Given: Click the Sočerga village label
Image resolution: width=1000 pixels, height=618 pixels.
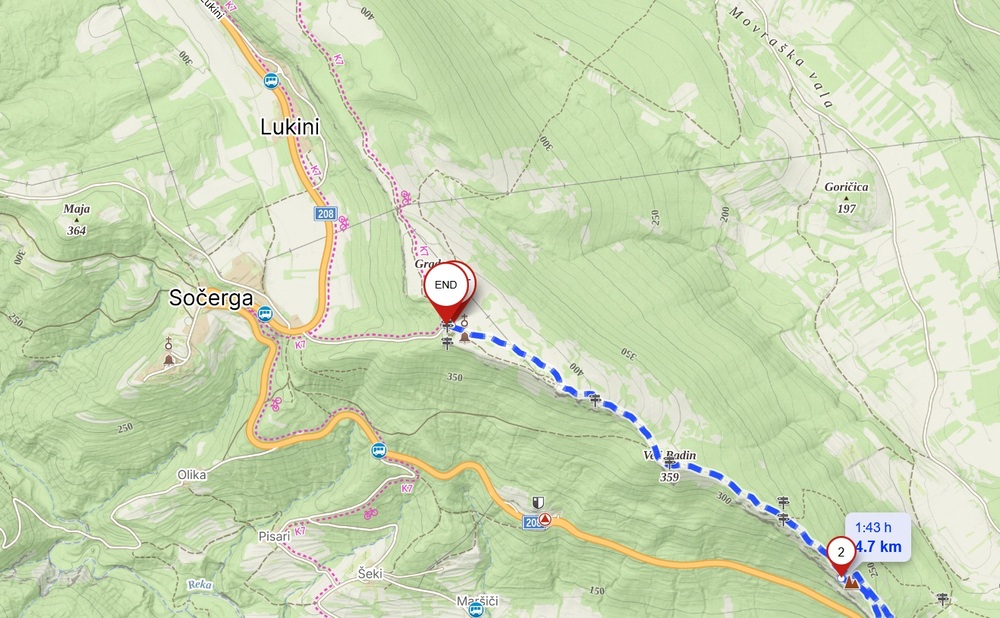Looking at the screenshot, I should pyautogui.click(x=211, y=298).
